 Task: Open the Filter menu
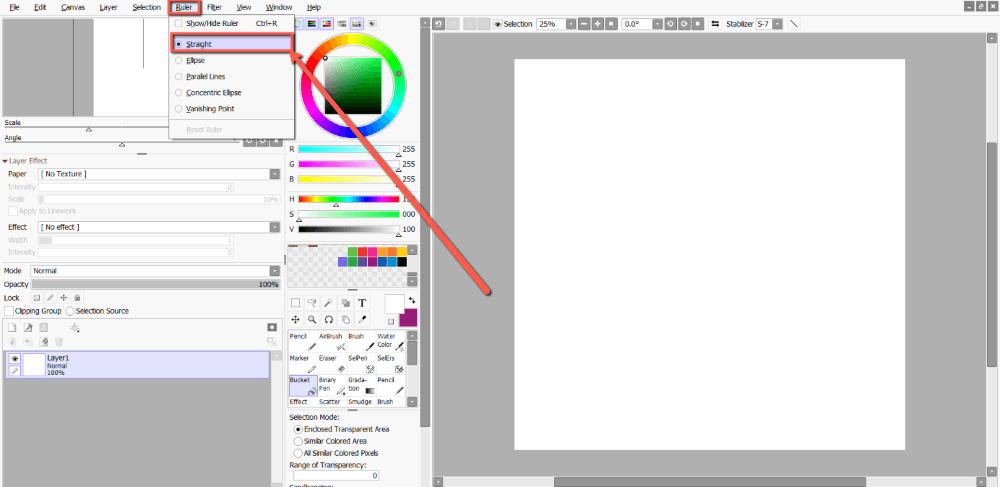[214, 8]
